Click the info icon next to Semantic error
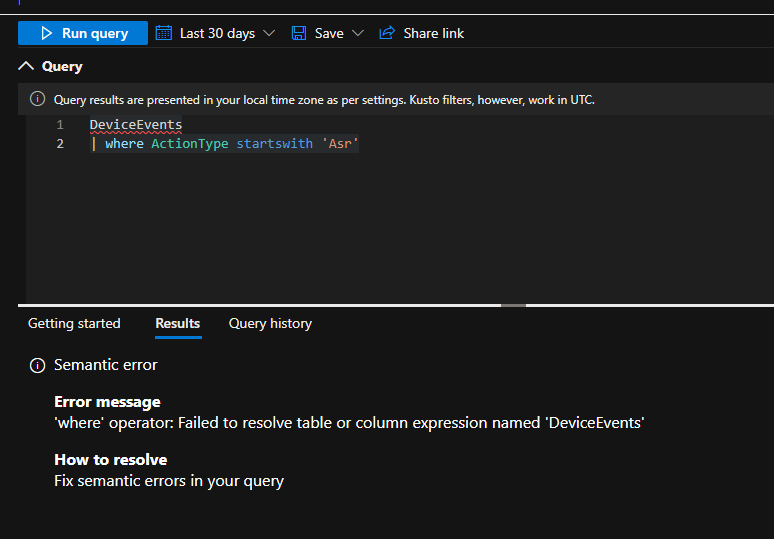This screenshot has height=539, width=774. pos(38,365)
